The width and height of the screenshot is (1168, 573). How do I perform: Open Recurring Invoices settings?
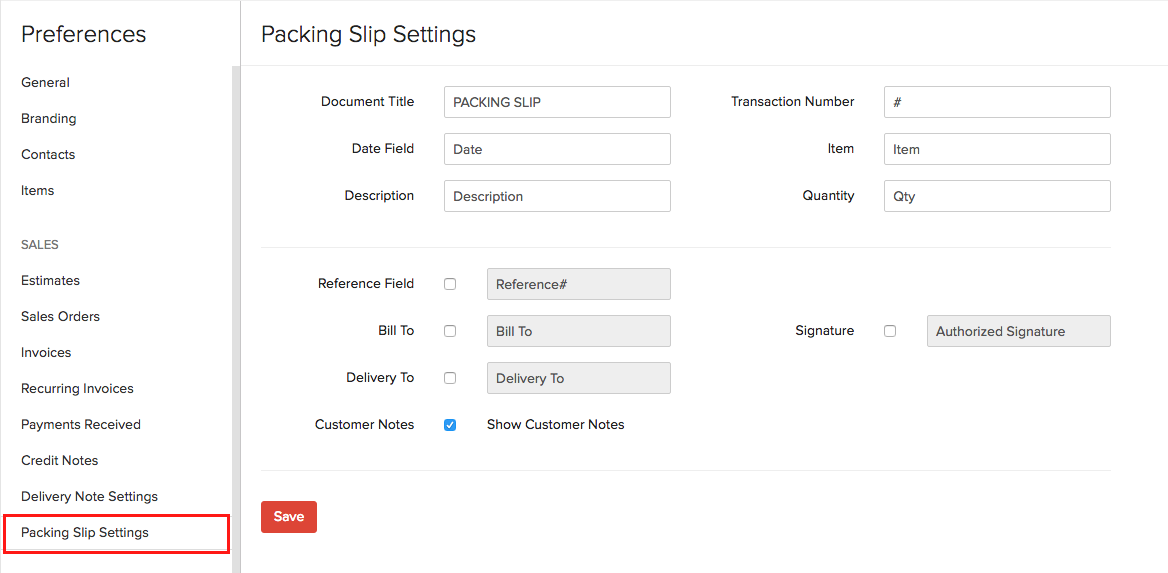pos(77,388)
